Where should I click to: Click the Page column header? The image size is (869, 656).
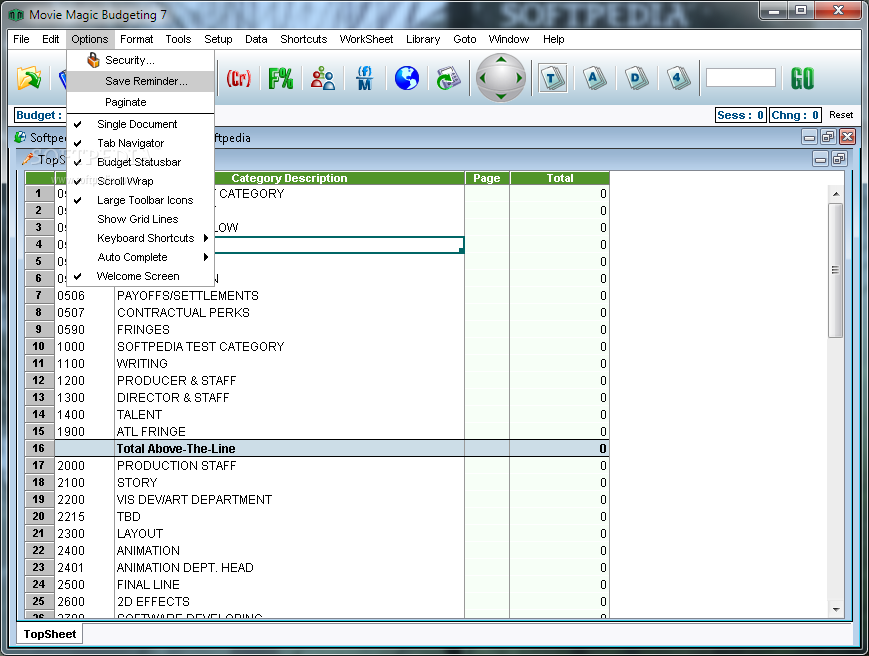[x=487, y=178]
